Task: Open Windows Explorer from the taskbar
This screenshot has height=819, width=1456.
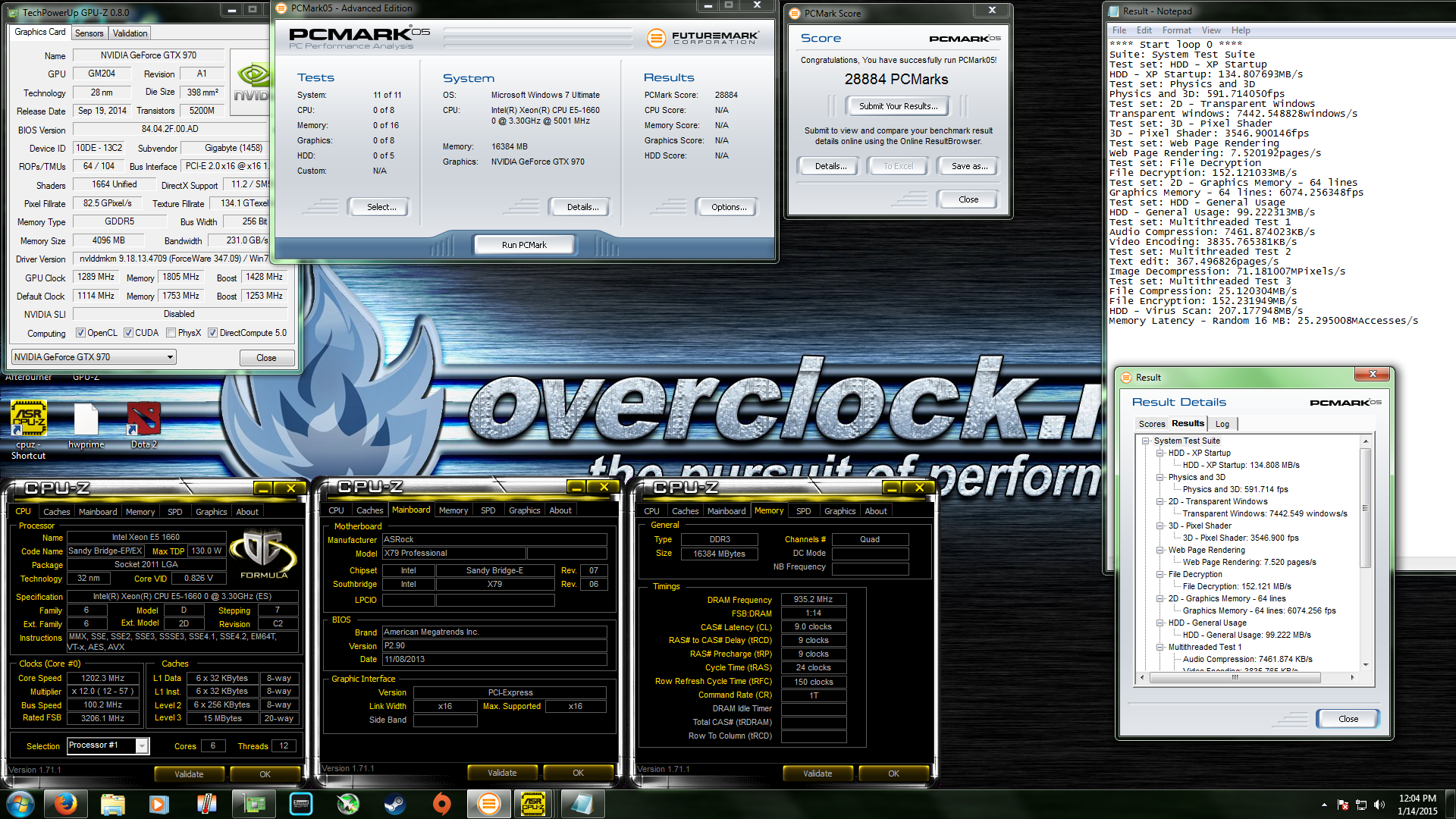Action: pos(112,804)
